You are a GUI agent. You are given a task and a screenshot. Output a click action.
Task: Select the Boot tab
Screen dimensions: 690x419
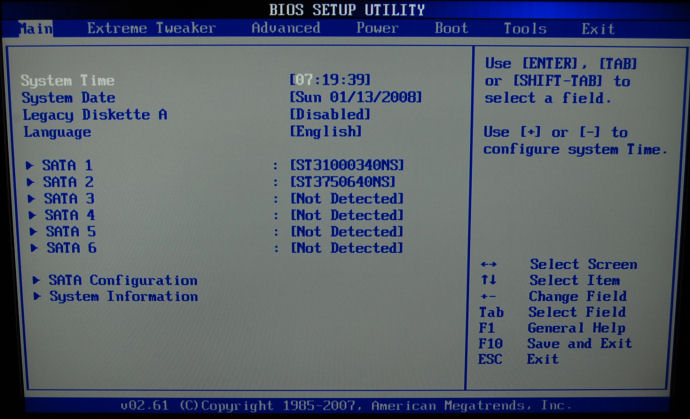click(x=451, y=28)
